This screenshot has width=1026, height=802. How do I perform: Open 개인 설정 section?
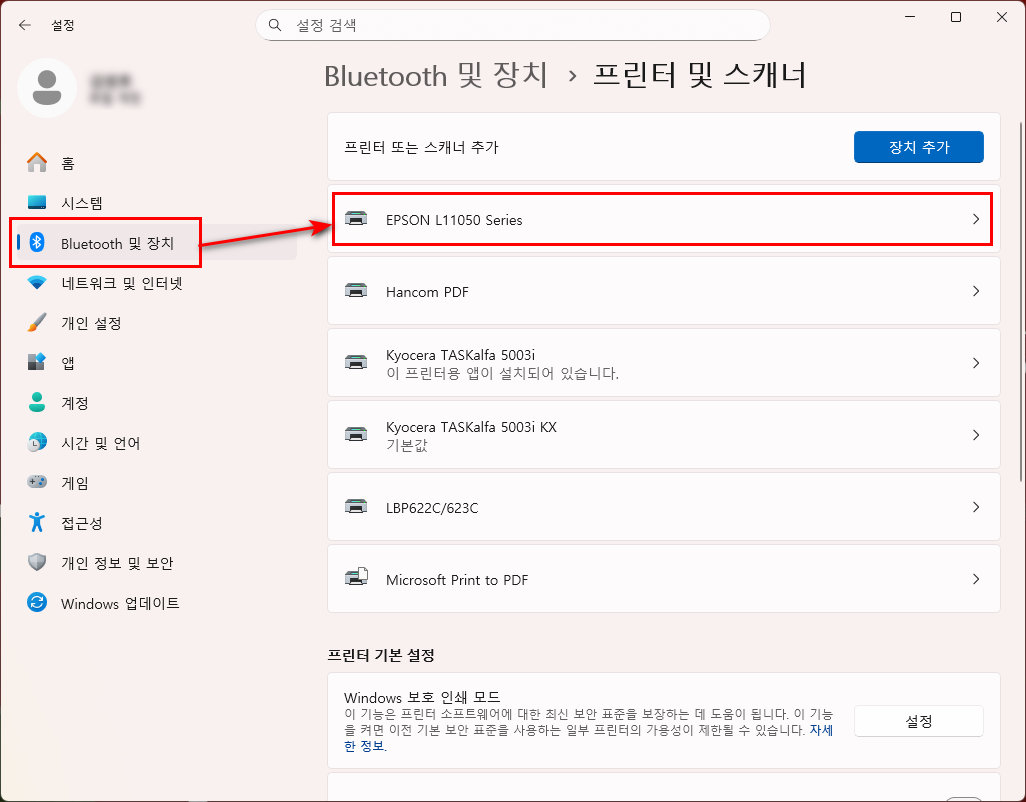coord(156,323)
